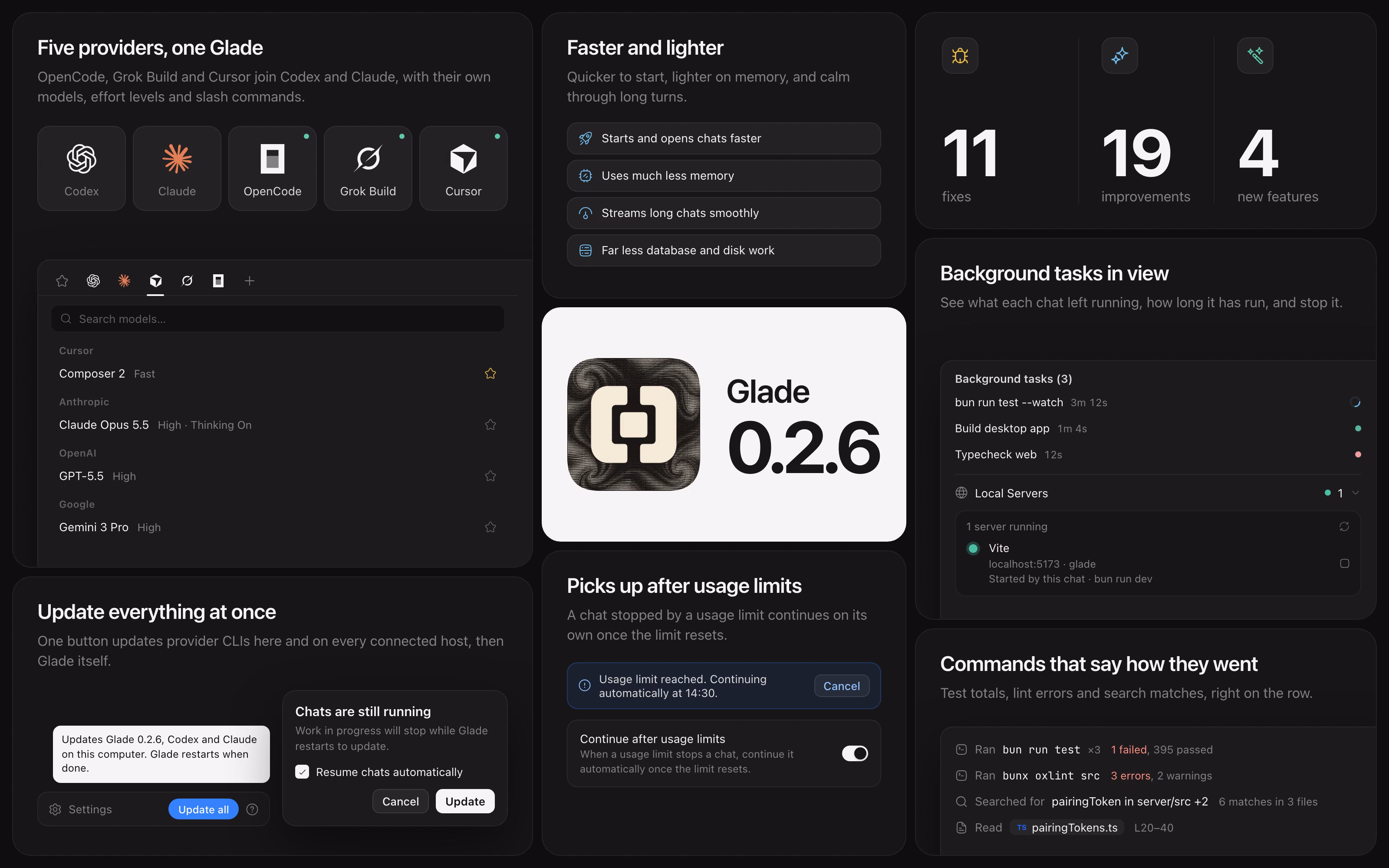Favorite the Gemini 3 Pro model
The height and width of the screenshot is (868, 1389).
pyautogui.click(x=490, y=527)
